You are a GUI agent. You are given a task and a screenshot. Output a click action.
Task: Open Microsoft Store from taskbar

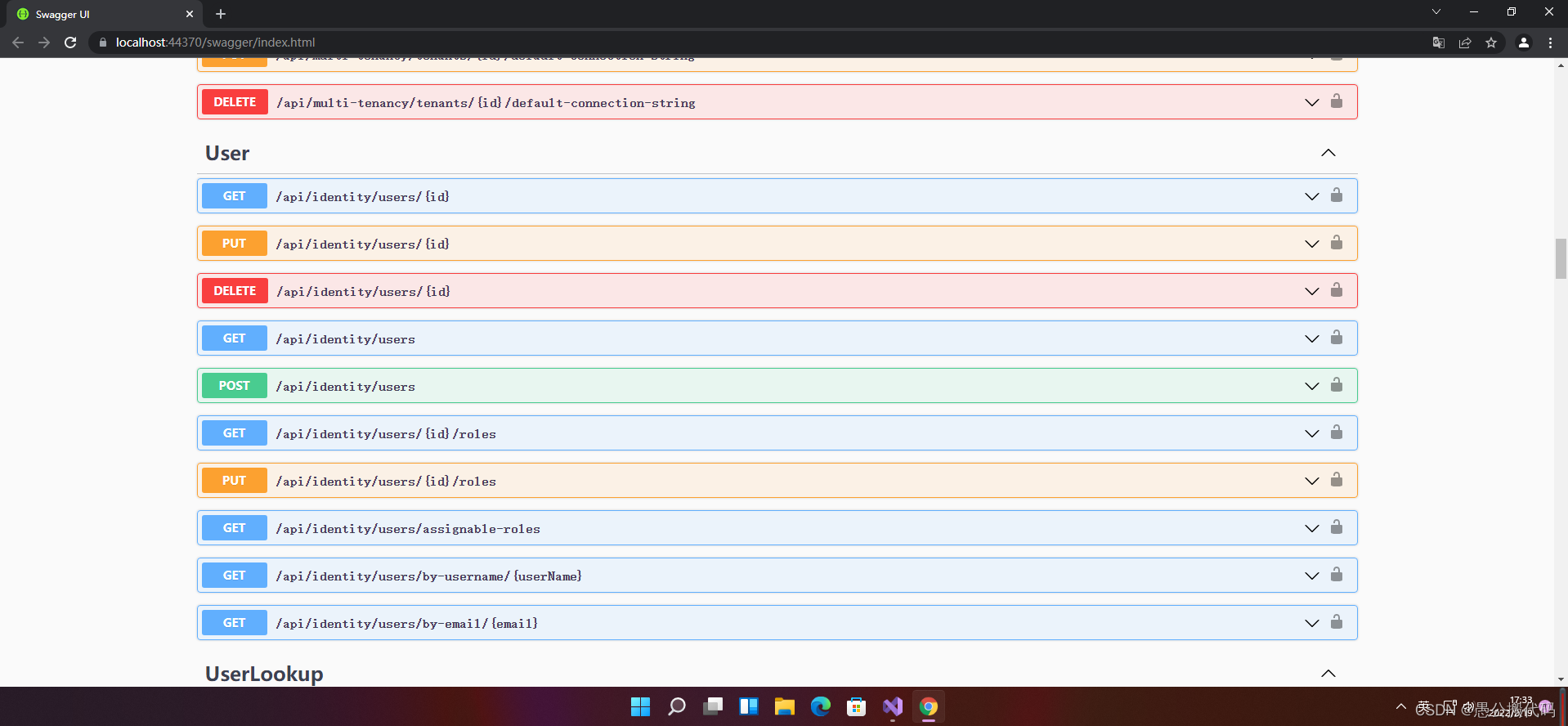tap(857, 706)
